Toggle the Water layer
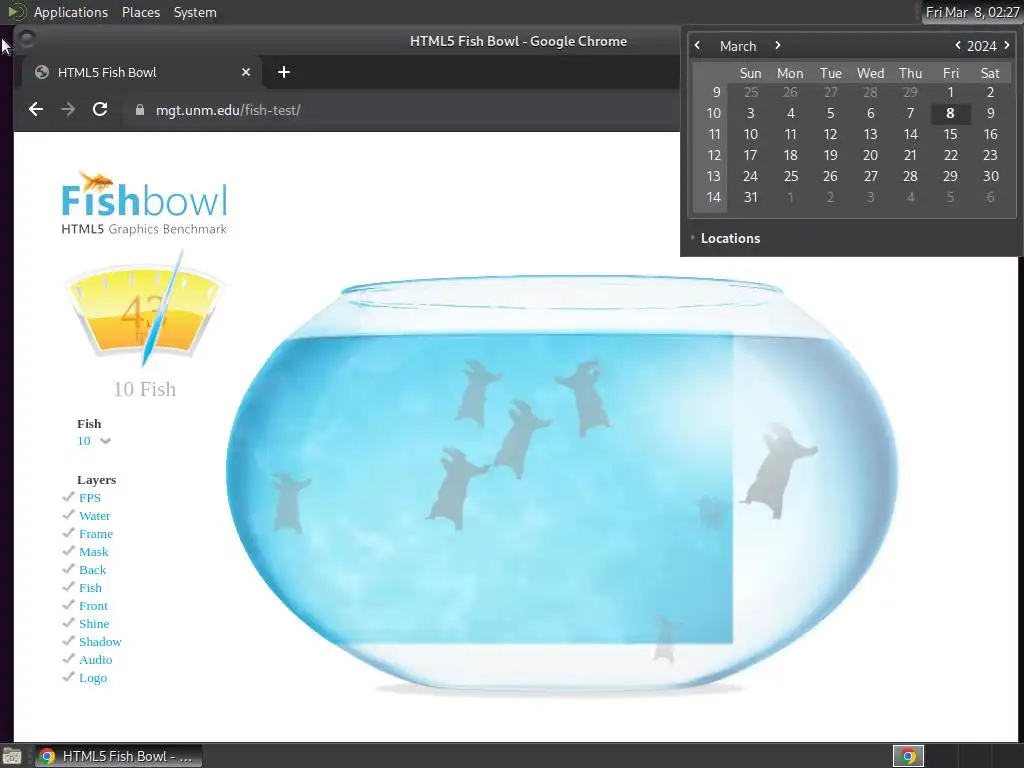The width and height of the screenshot is (1024, 768). (x=94, y=516)
